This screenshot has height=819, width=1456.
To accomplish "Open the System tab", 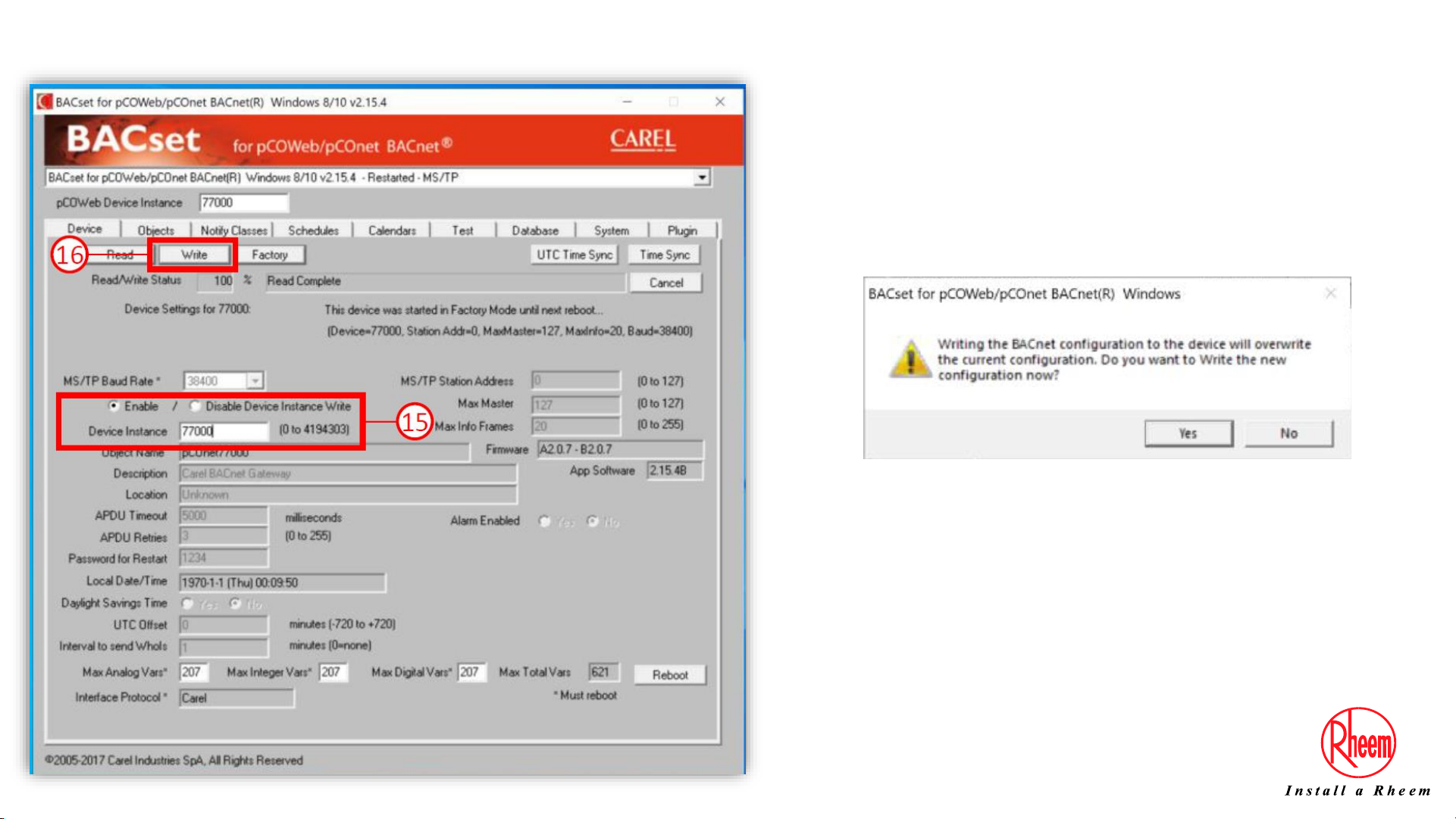I will 611,230.
